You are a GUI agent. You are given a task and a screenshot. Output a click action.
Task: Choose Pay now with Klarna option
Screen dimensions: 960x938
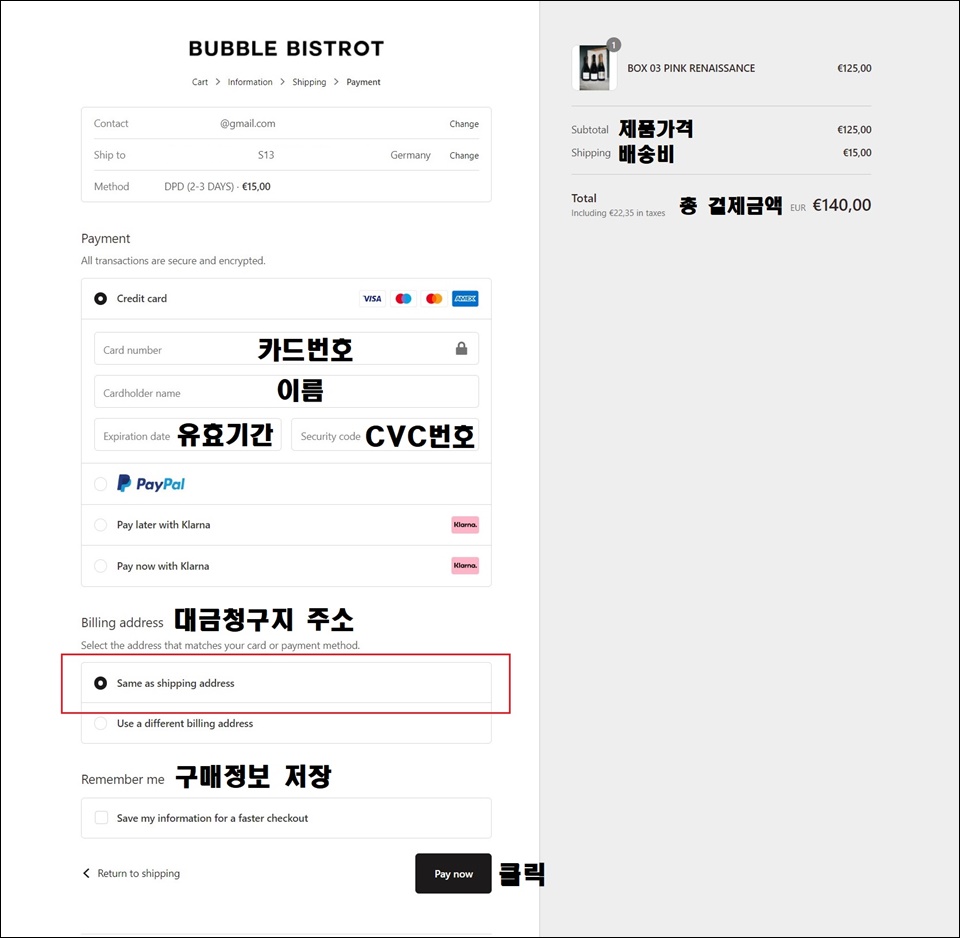[100, 566]
